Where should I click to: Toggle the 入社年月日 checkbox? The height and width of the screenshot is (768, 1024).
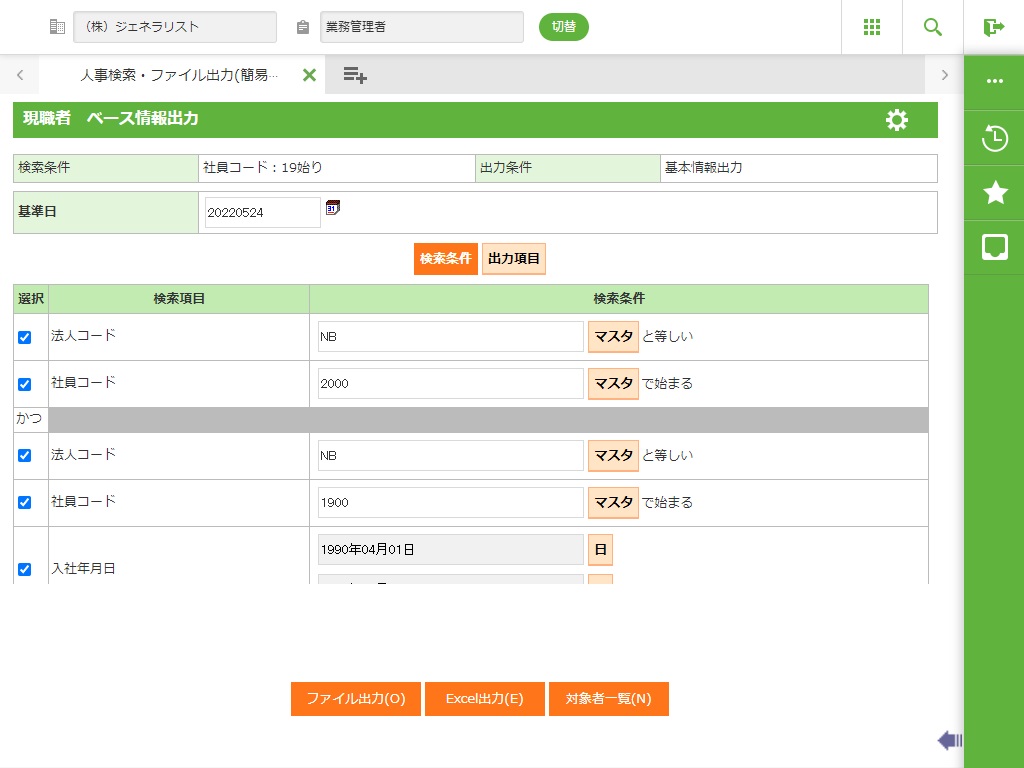(25, 569)
